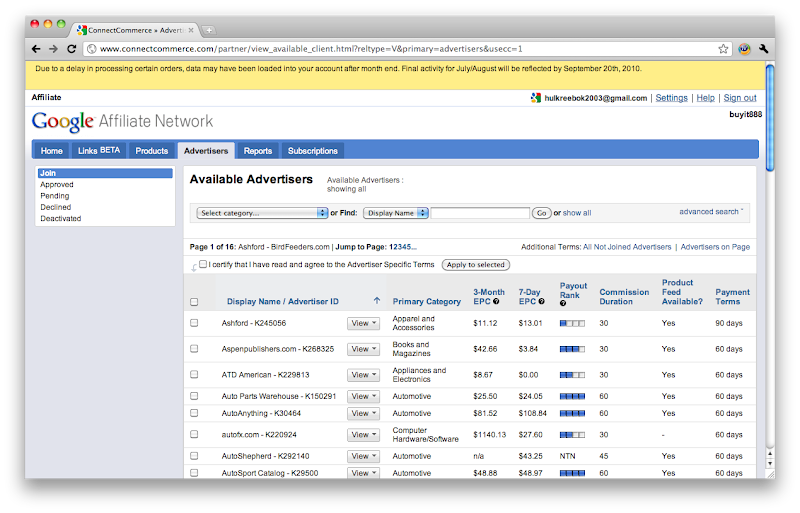Image resolution: width=800 pixels, height=513 pixels.
Task: Click the Find search text field
Action: pos(480,213)
